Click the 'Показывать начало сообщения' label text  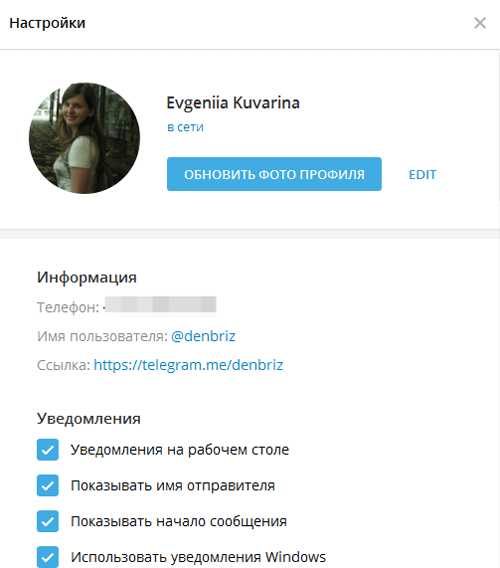(179, 522)
